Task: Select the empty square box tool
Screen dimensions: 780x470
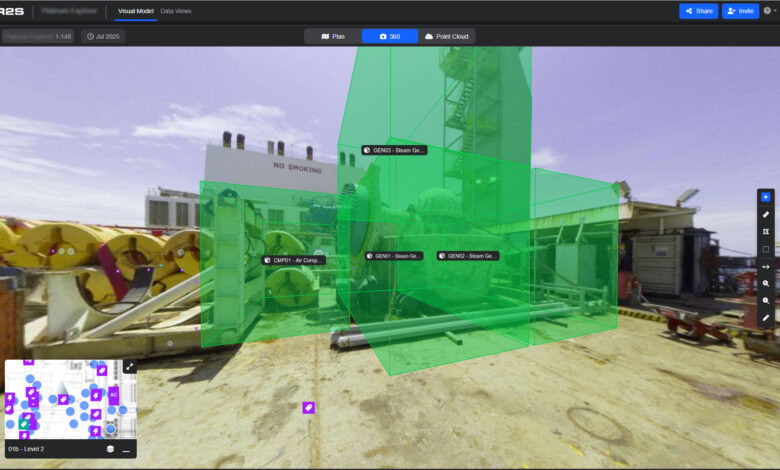Action: point(766,249)
